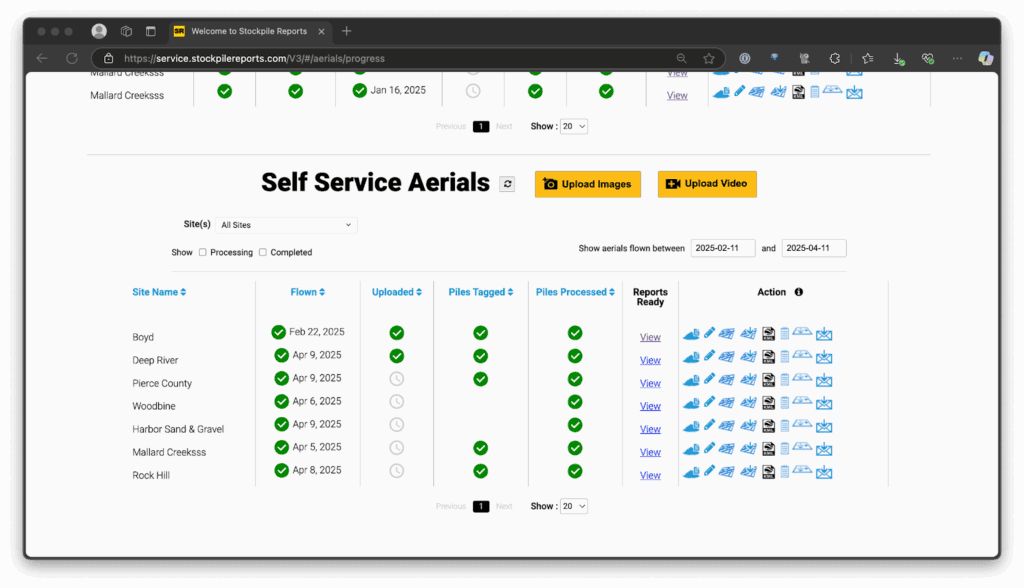Tick the Completed filter checkbox
This screenshot has height=588, width=1024.
(263, 252)
